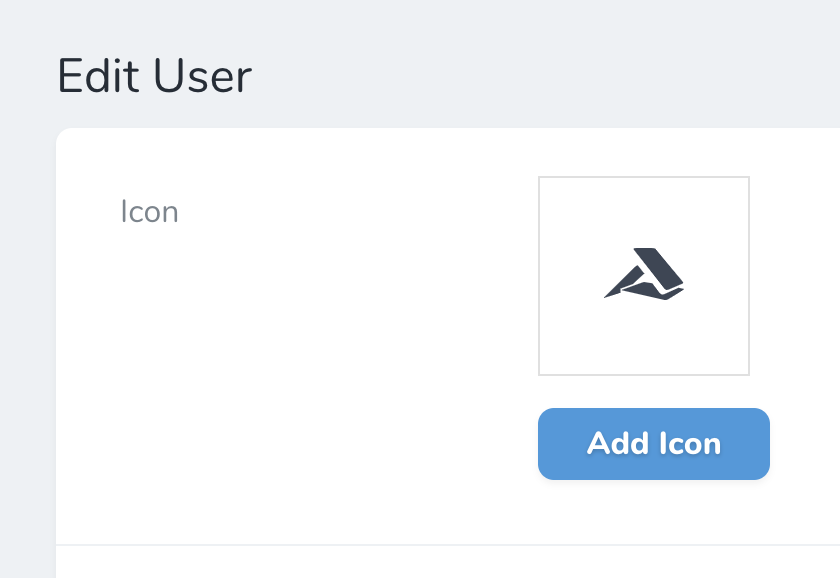Click the top border of the icon preview box
The height and width of the screenshot is (578, 840).
click(x=644, y=178)
